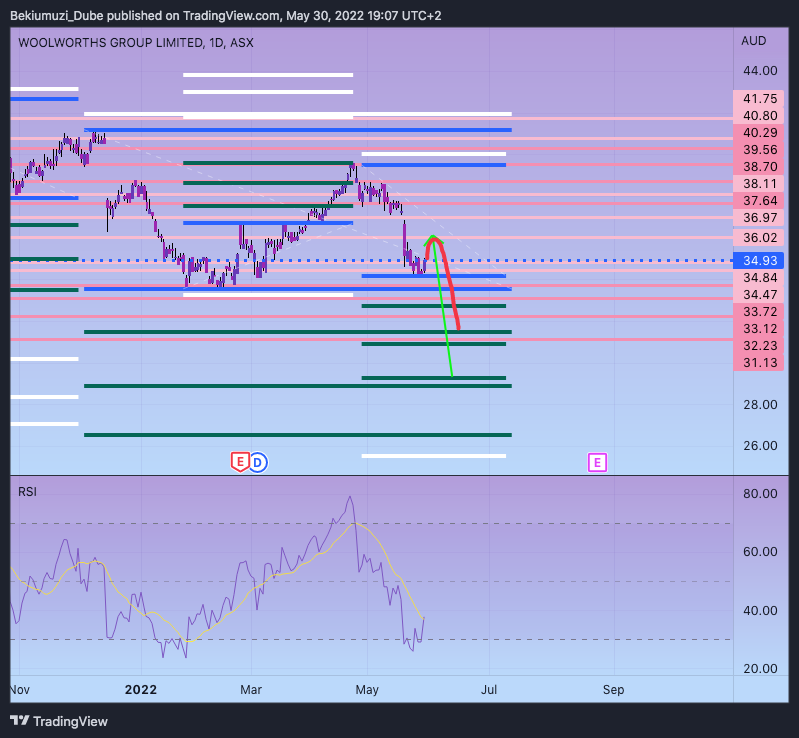The image size is (799, 738).
Task: Click the RSI 40.00 axis value
Action: tap(760, 611)
